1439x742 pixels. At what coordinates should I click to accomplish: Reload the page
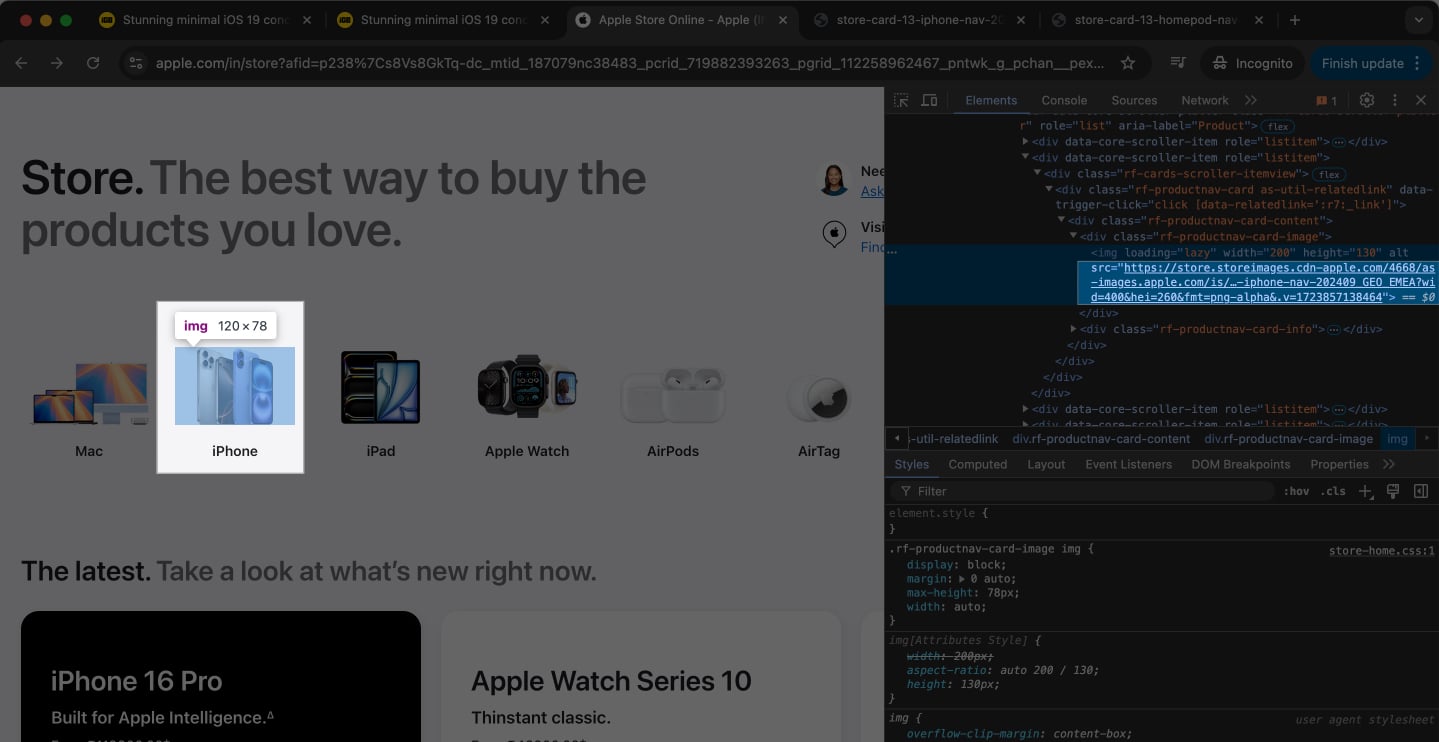coord(93,63)
